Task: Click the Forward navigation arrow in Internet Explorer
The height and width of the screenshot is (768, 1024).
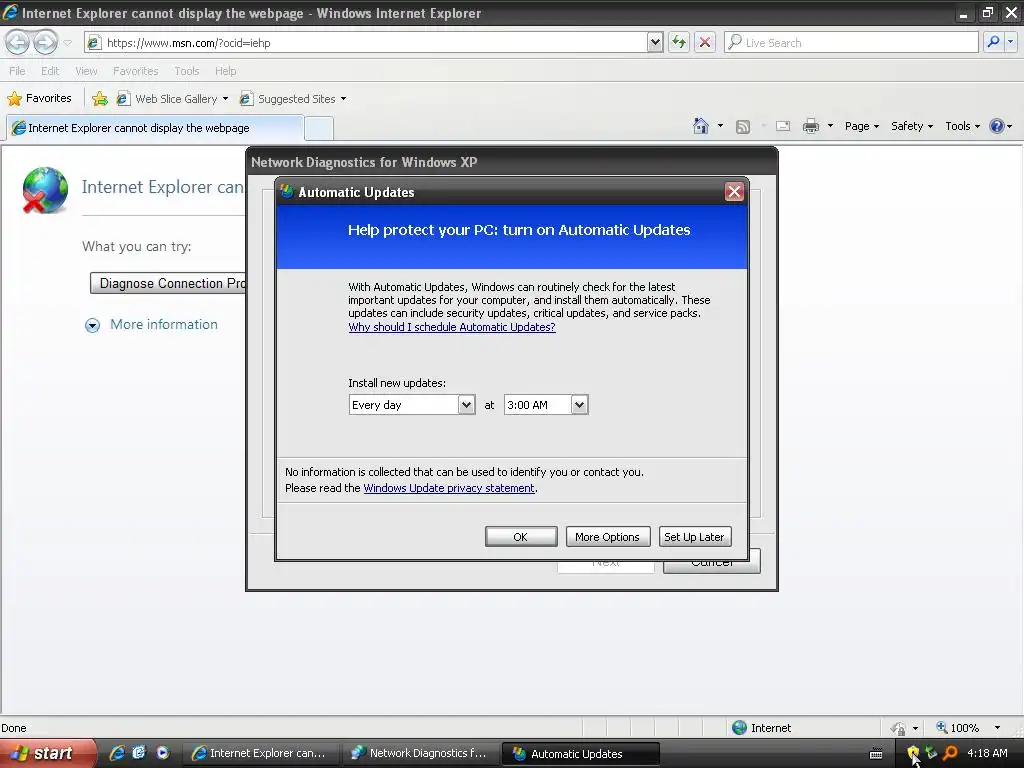Action: click(45, 42)
